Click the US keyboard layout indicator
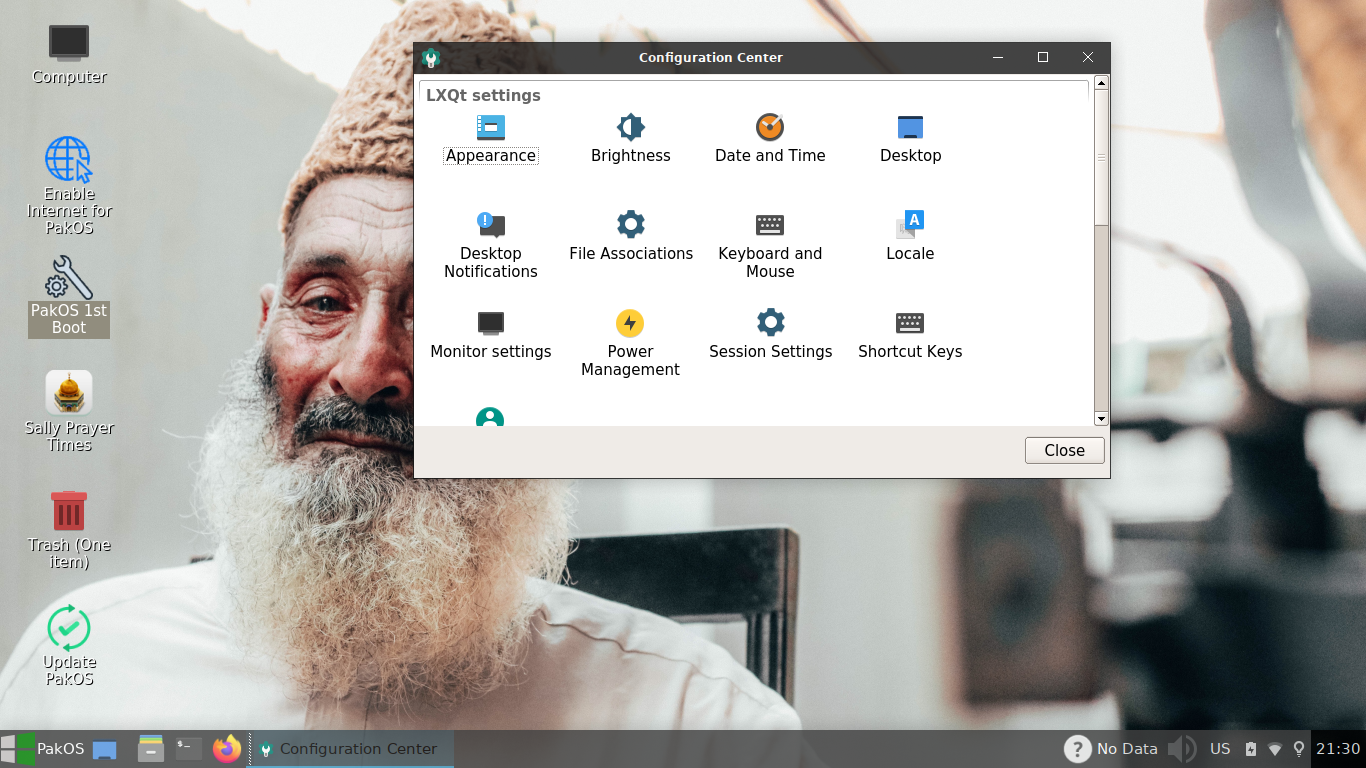 click(1220, 748)
